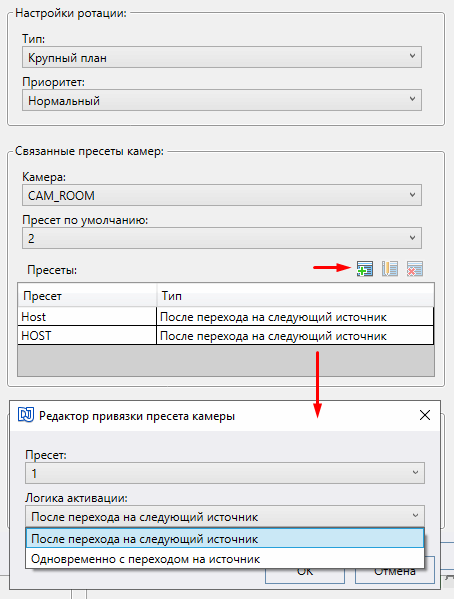Expand the Приоритет dropdown set to Нормальный
Screen dimensions: 454x599
tap(222, 100)
